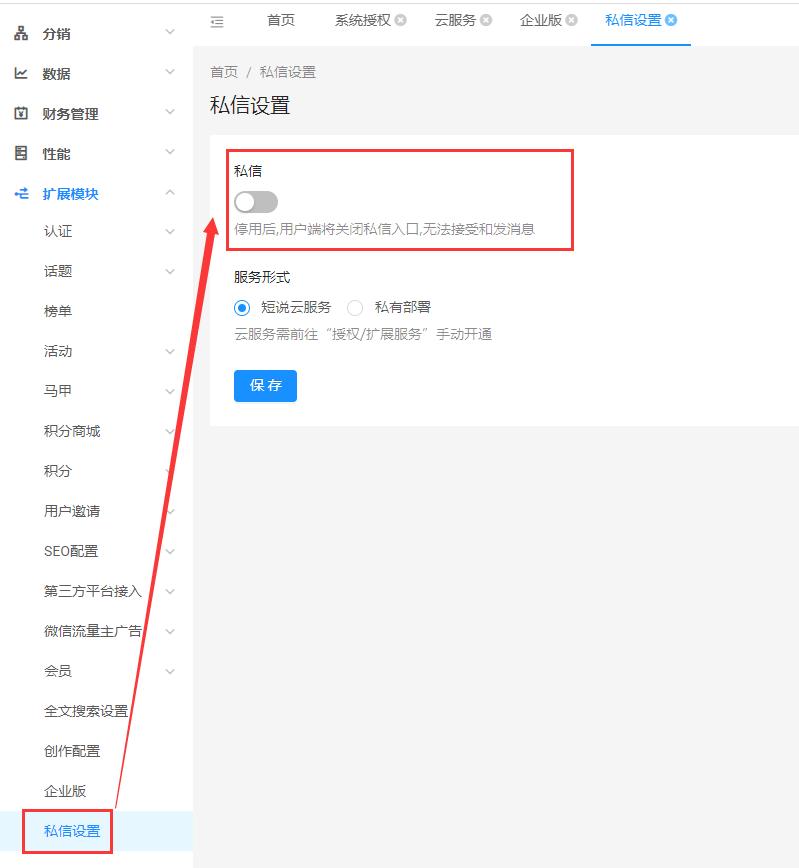Switch to the 云服务 tab
This screenshot has width=799, height=868.
pyautogui.click(x=455, y=20)
